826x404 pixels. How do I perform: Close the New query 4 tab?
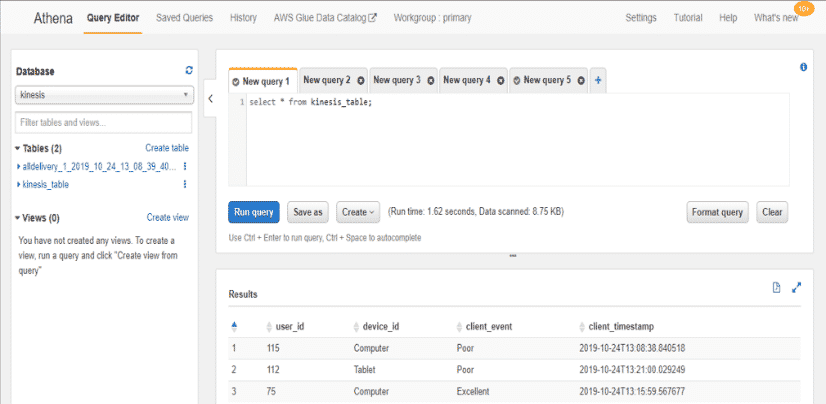click(500, 81)
